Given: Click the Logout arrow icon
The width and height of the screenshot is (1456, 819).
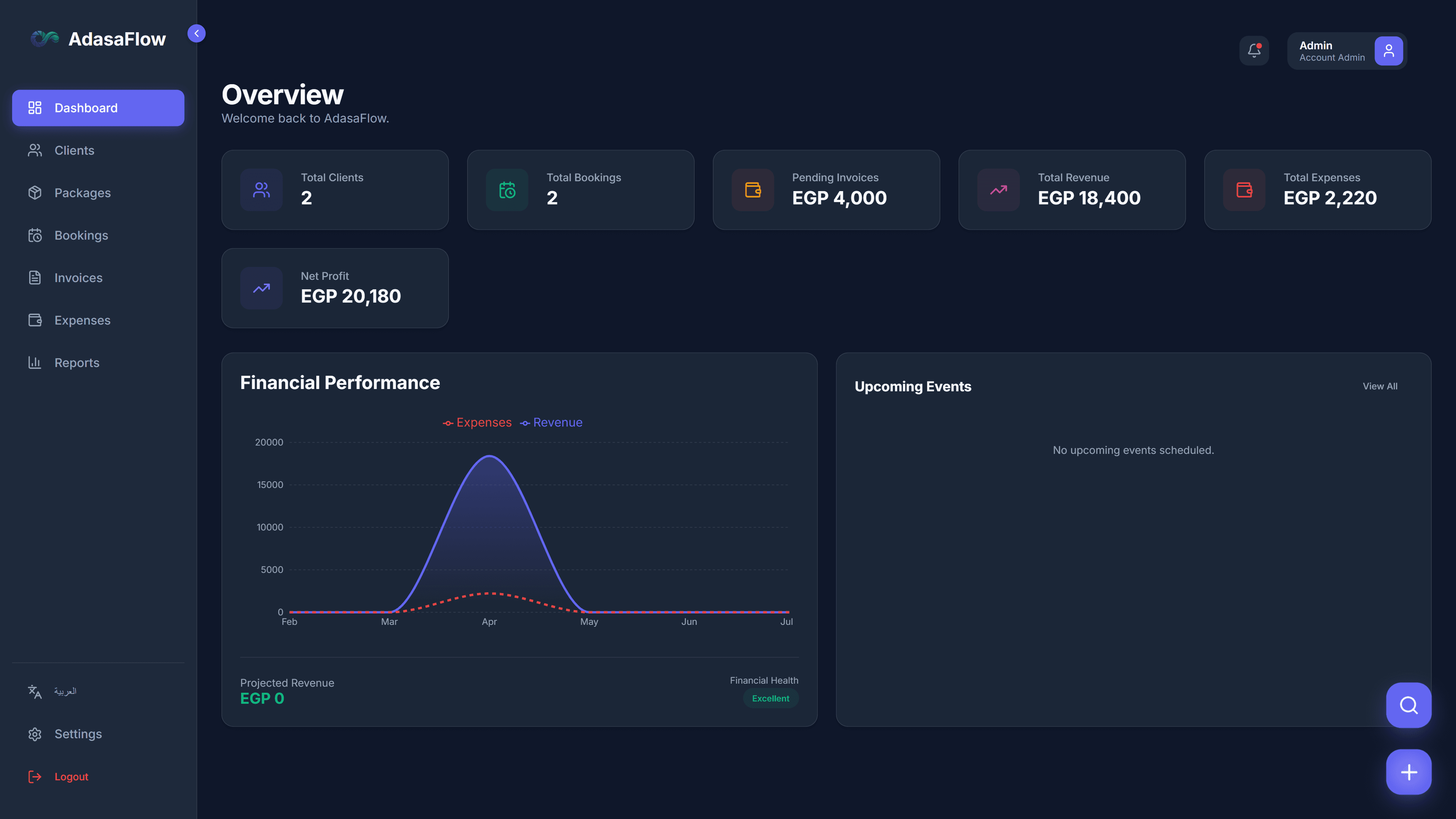Looking at the screenshot, I should point(35,777).
